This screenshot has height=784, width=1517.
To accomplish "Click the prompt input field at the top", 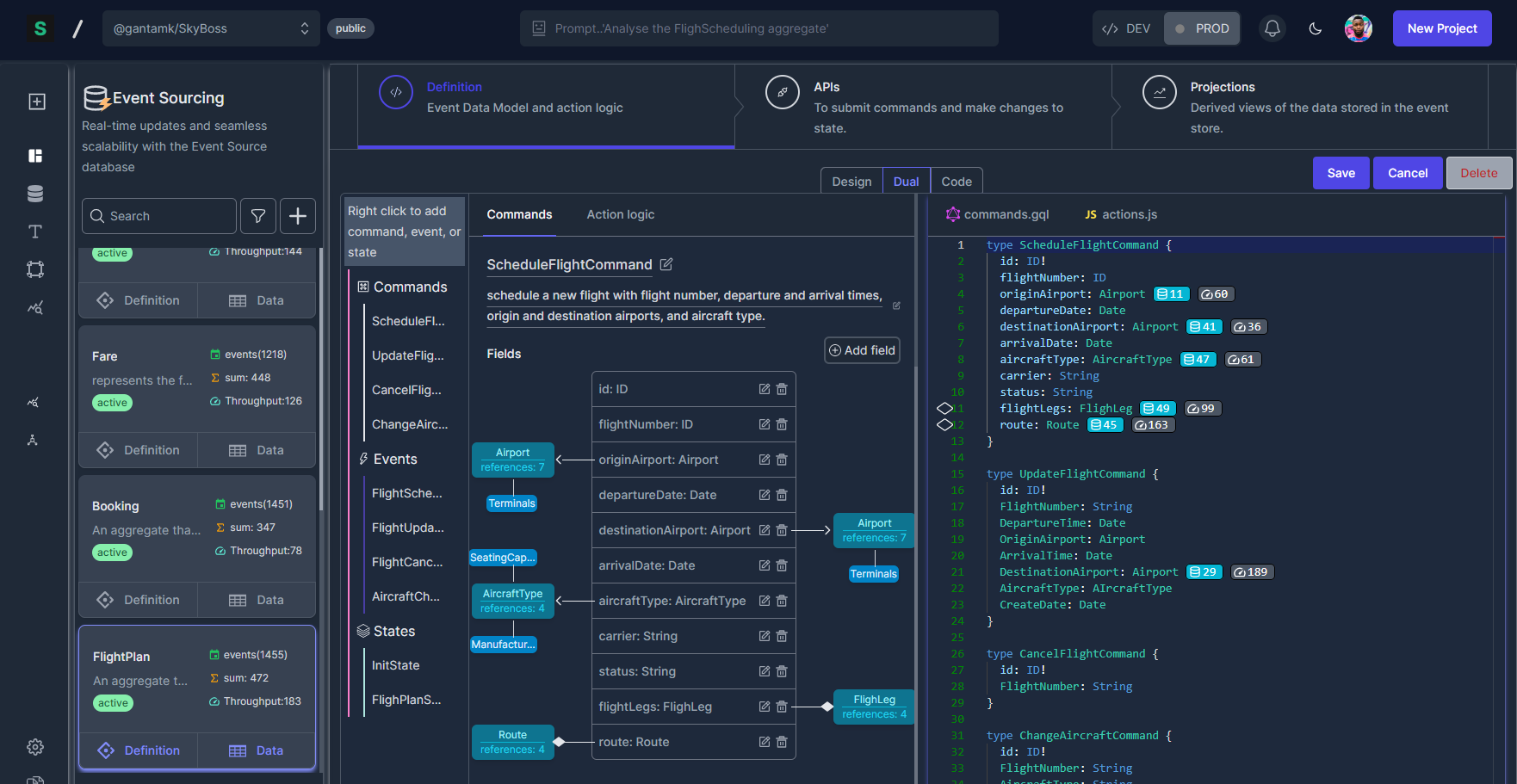I will pyautogui.click(x=758, y=28).
